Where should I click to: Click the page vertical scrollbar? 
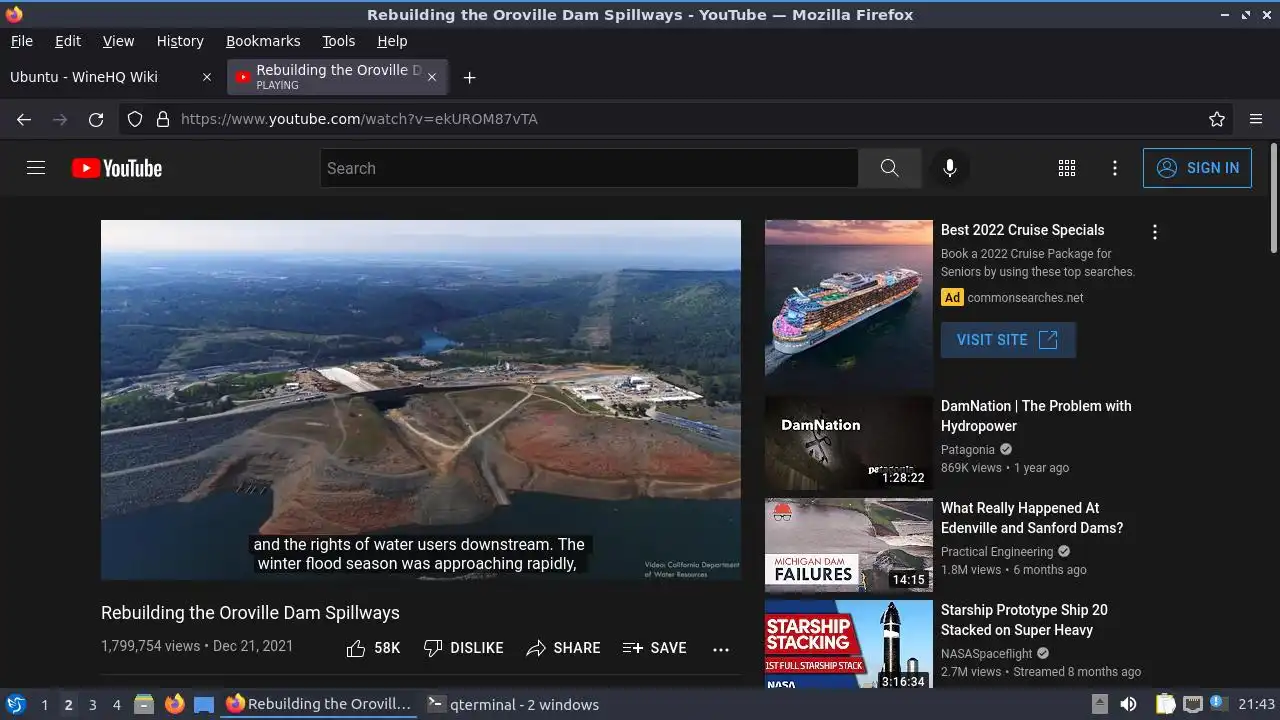tap(1273, 198)
